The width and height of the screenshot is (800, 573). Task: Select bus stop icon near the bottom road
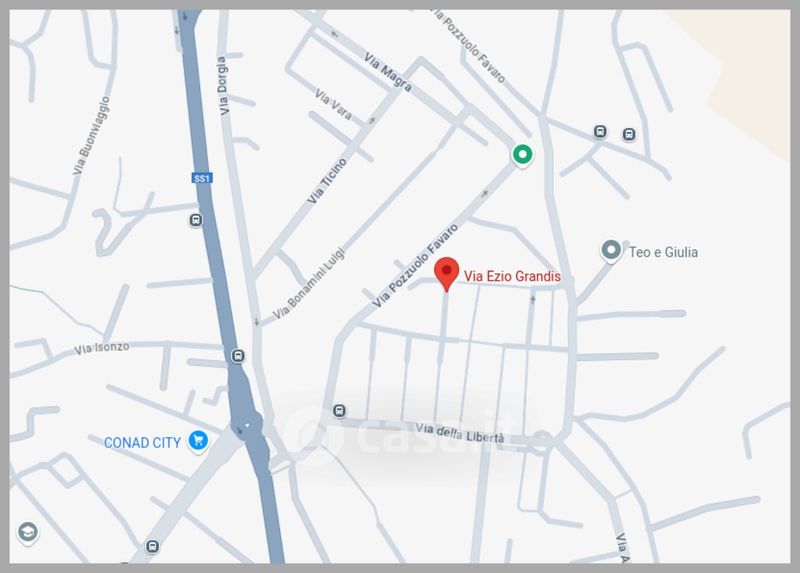pos(152,546)
